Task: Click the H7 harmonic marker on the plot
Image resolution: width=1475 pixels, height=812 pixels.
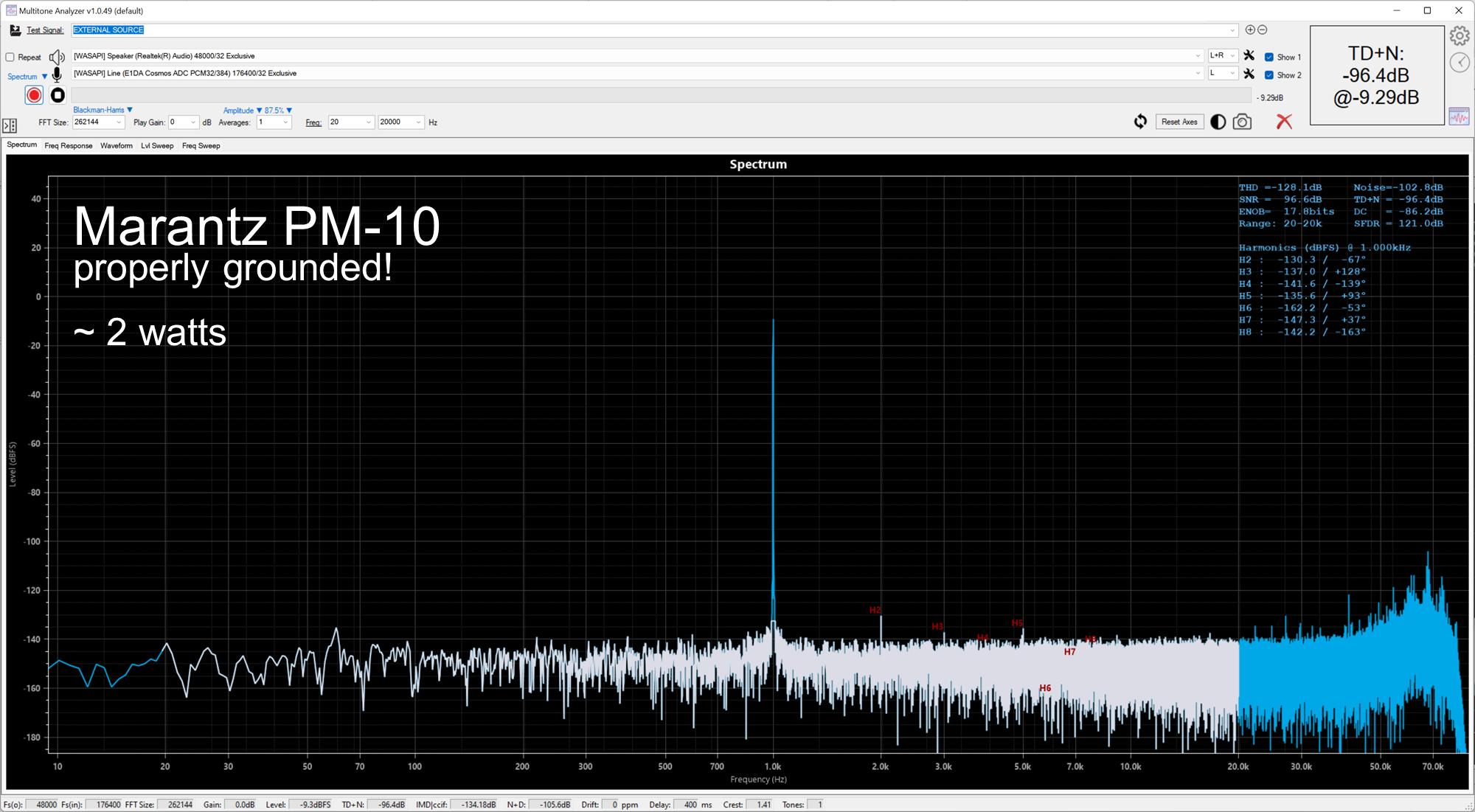Action: pos(1069,652)
